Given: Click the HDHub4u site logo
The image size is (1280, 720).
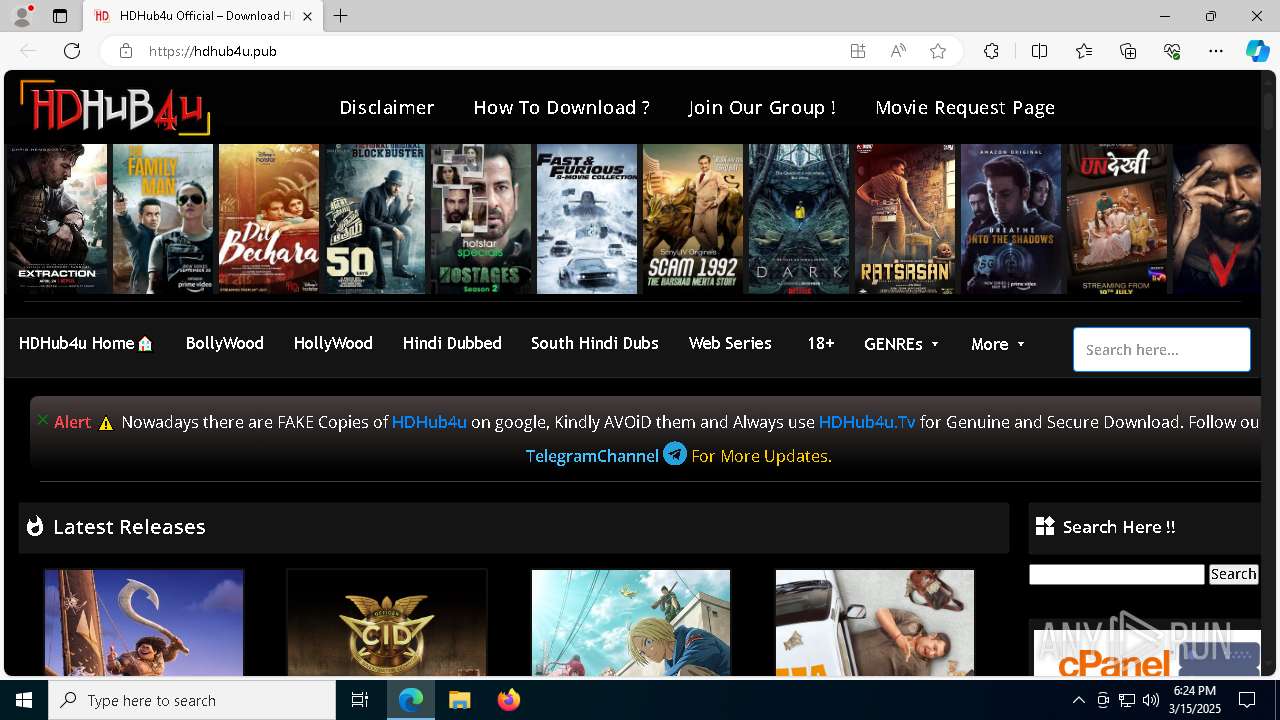Looking at the screenshot, I should pyautogui.click(x=115, y=107).
